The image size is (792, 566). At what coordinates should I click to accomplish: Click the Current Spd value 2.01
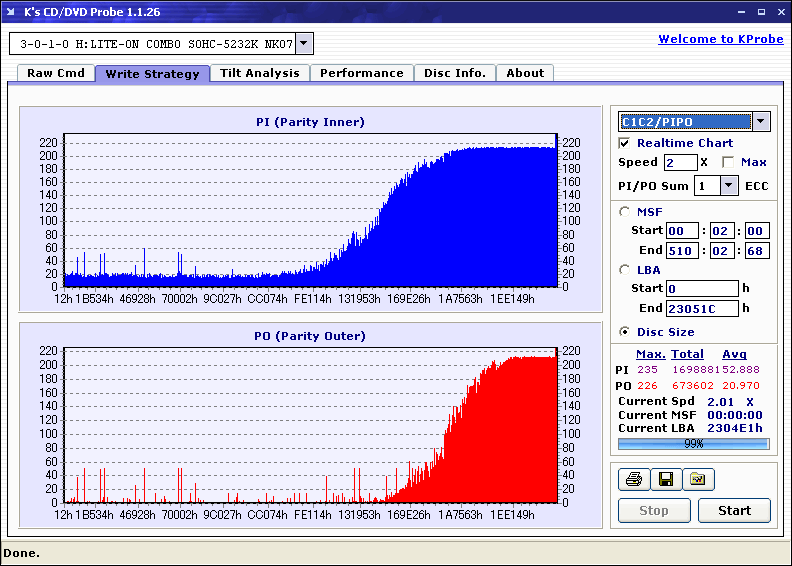(x=720, y=402)
